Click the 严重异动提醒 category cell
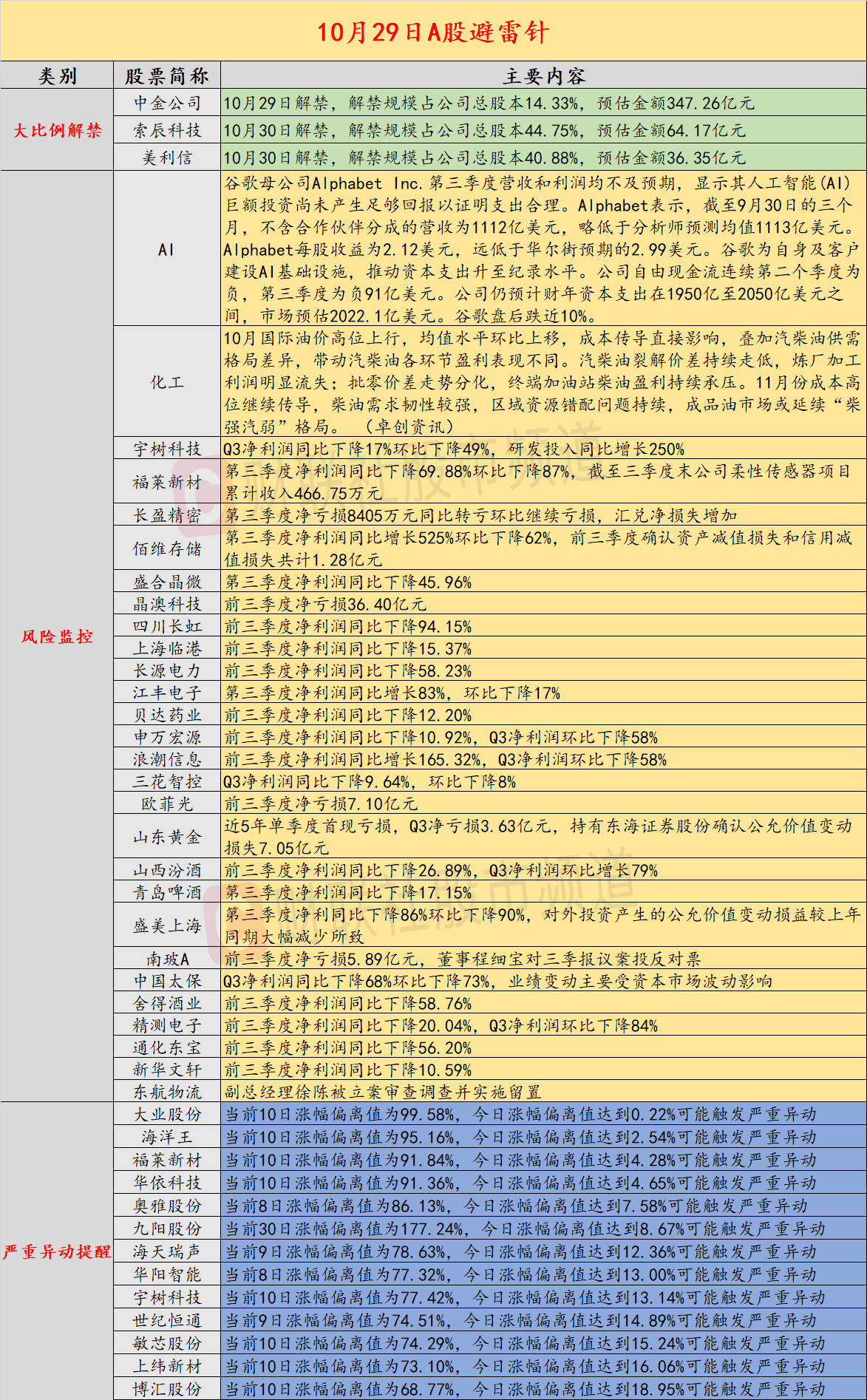This screenshot has width=867, height=1400. pyautogui.click(x=57, y=1251)
